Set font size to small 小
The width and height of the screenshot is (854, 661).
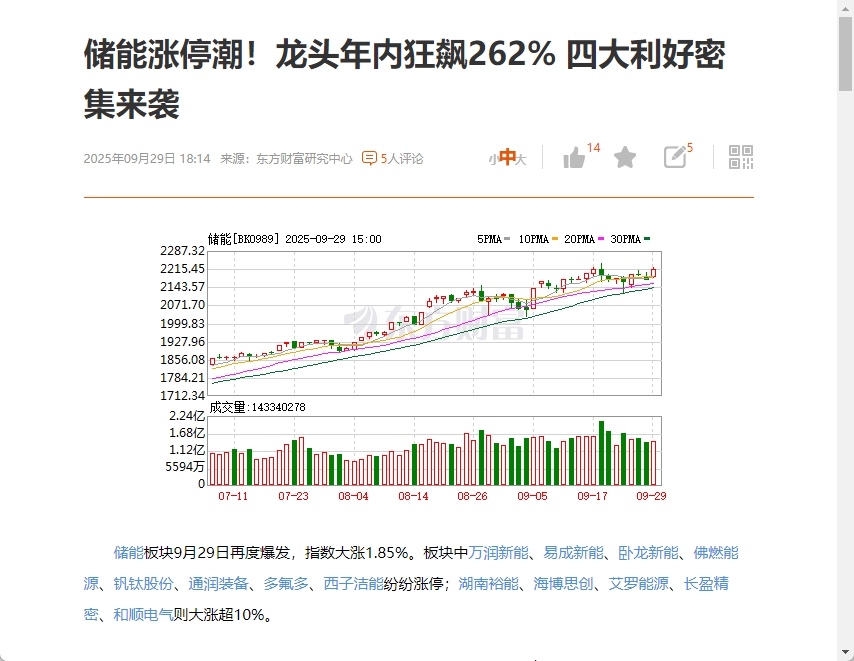coord(493,160)
